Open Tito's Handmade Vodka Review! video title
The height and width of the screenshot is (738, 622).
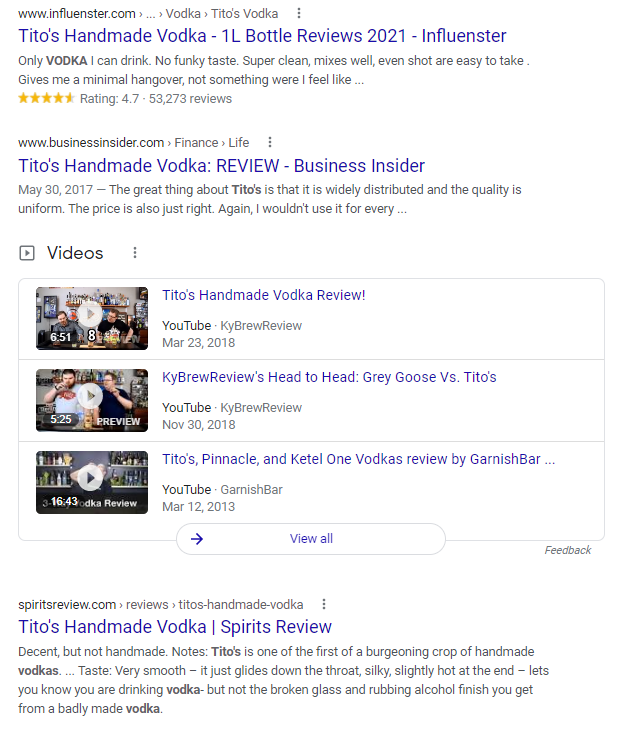(263, 295)
